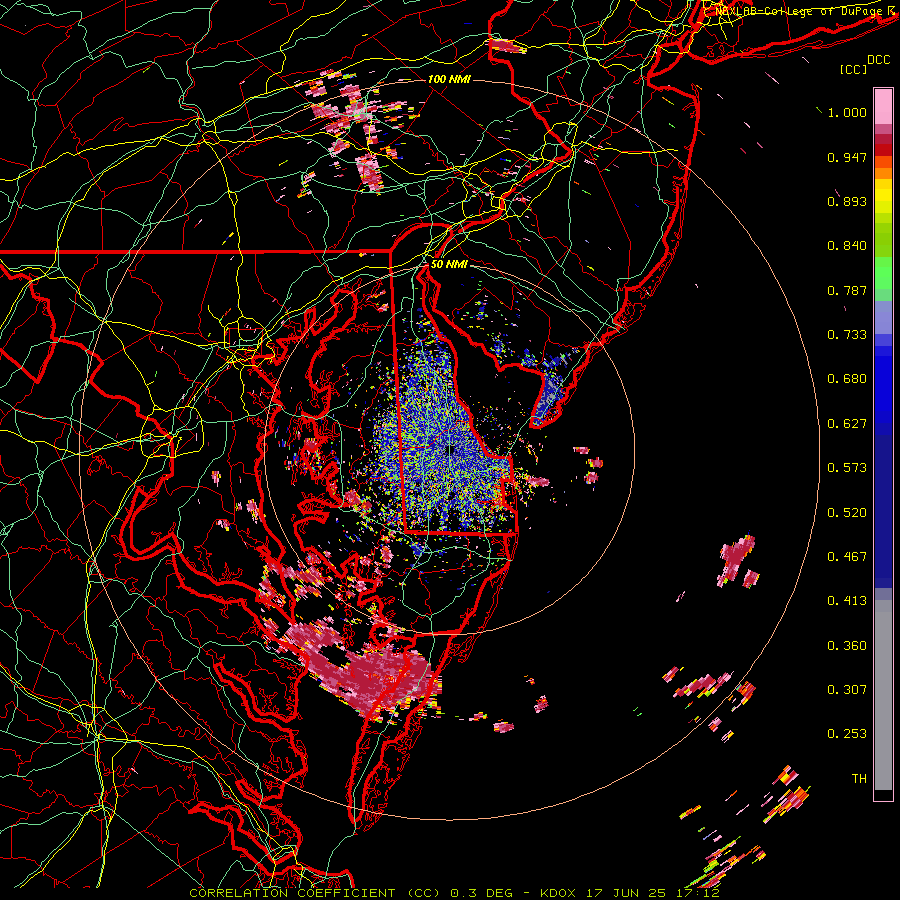
Task: Click the 0.680 color scale value
Action: pyautogui.click(x=847, y=379)
